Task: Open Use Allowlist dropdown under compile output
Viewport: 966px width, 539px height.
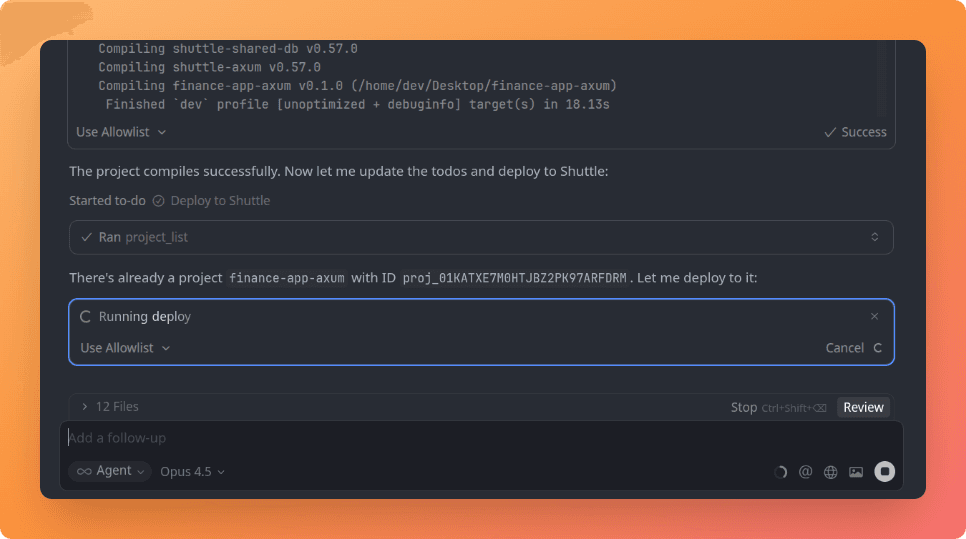Action: click(121, 132)
